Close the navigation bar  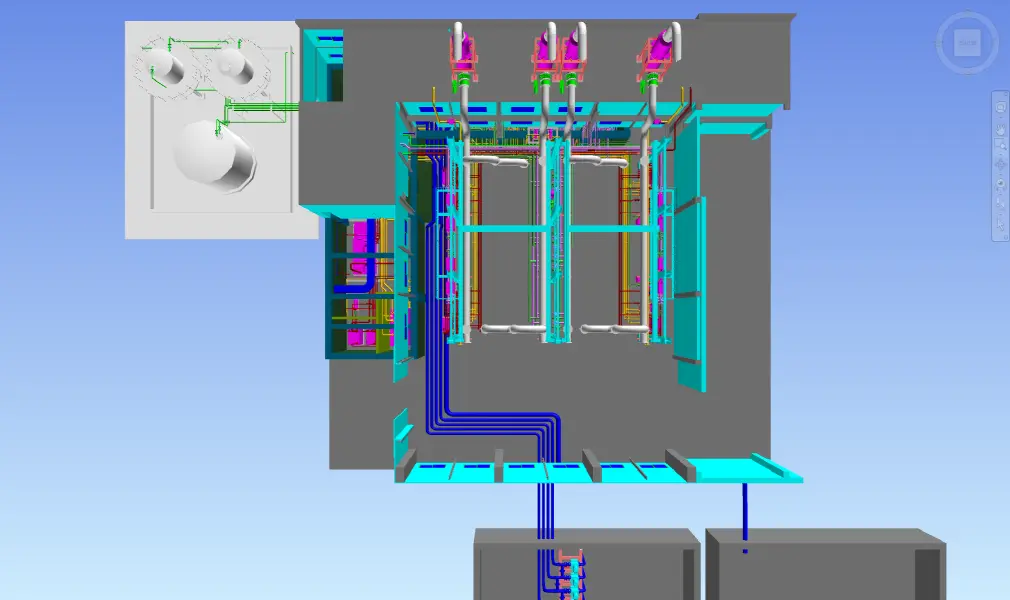pos(1000,95)
